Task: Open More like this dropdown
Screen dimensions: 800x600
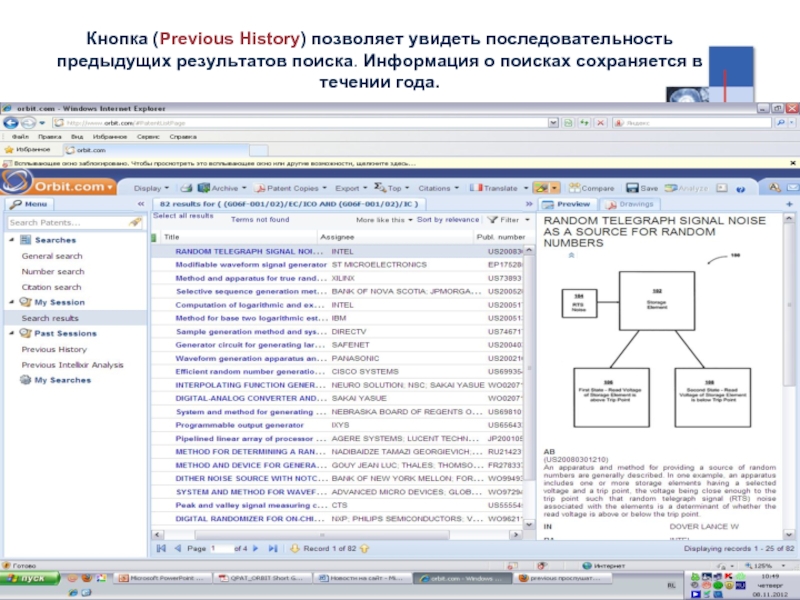Action: pos(384,220)
